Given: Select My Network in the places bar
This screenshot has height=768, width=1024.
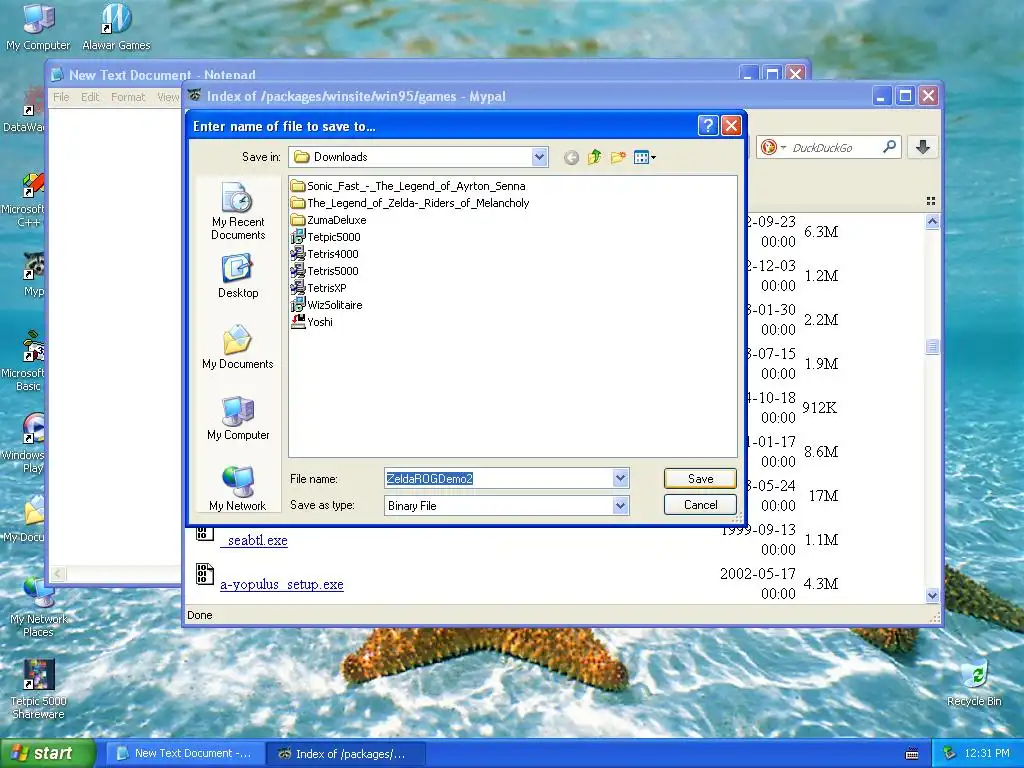Looking at the screenshot, I should tap(238, 488).
